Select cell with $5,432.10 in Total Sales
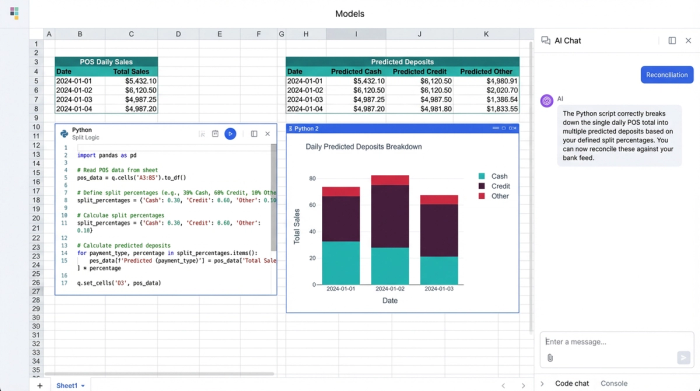The image size is (700, 391). [131, 81]
